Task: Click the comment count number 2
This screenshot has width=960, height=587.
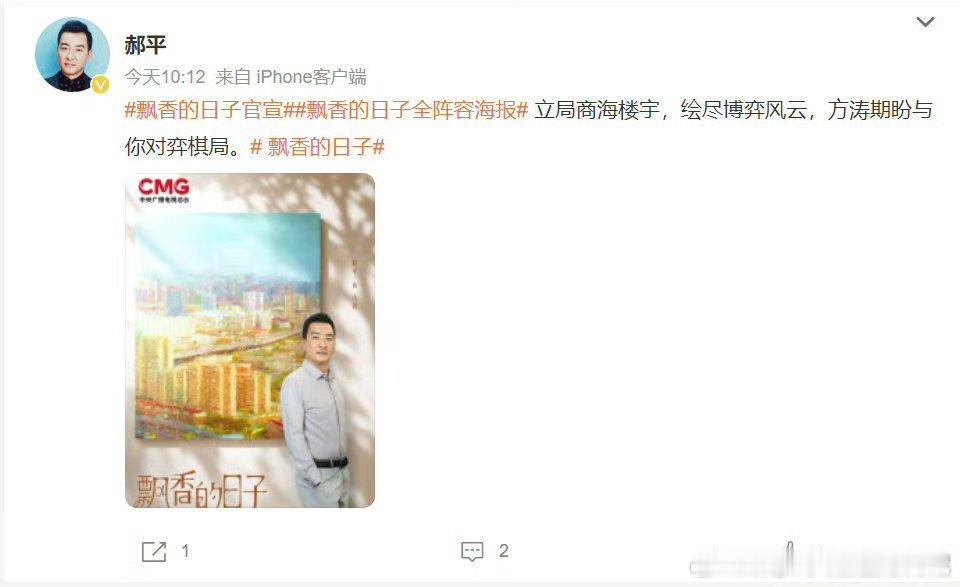Action: tap(503, 551)
